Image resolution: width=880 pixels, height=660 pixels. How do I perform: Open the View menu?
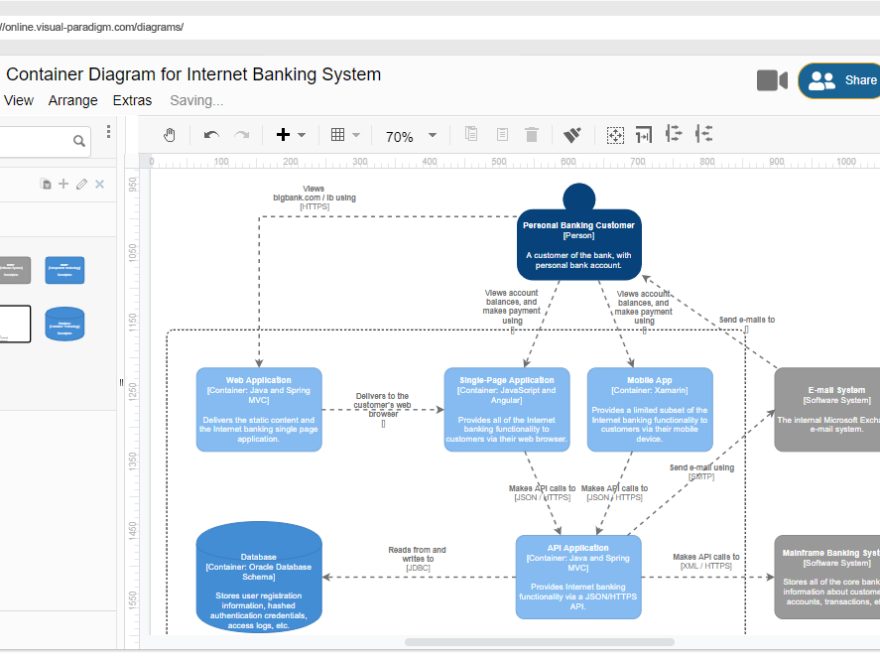tap(19, 100)
